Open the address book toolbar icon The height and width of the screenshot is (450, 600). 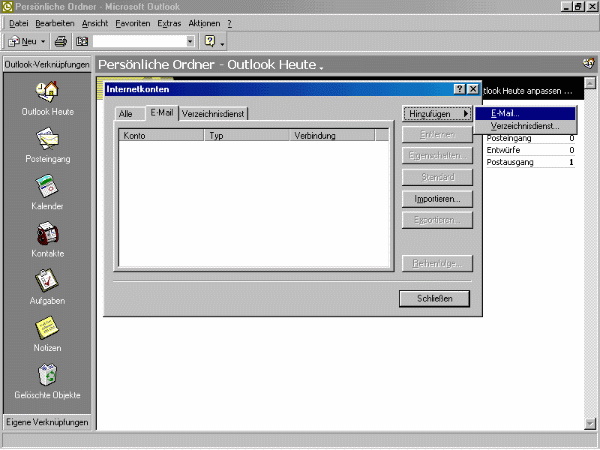tap(82, 41)
